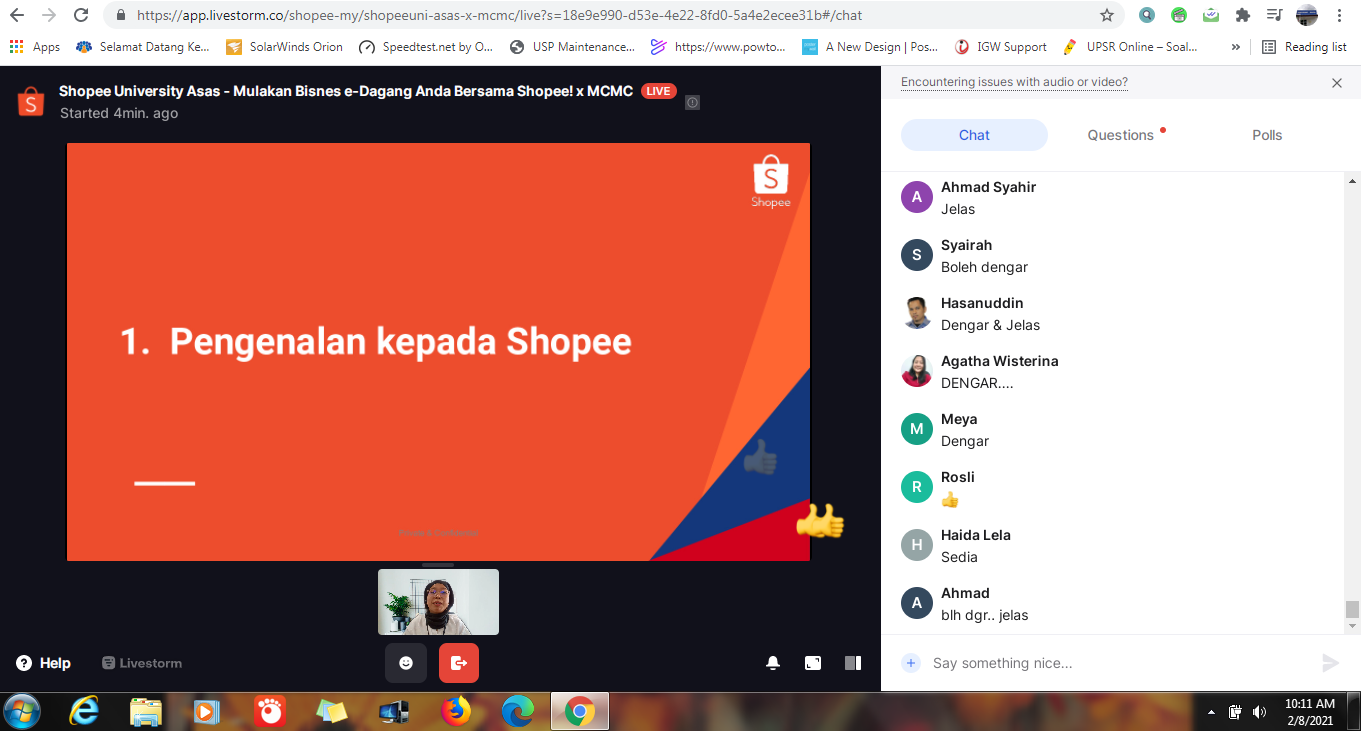1361x731 pixels.
Task: Click the info icon beside LIVE badge
Action: [692, 102]
